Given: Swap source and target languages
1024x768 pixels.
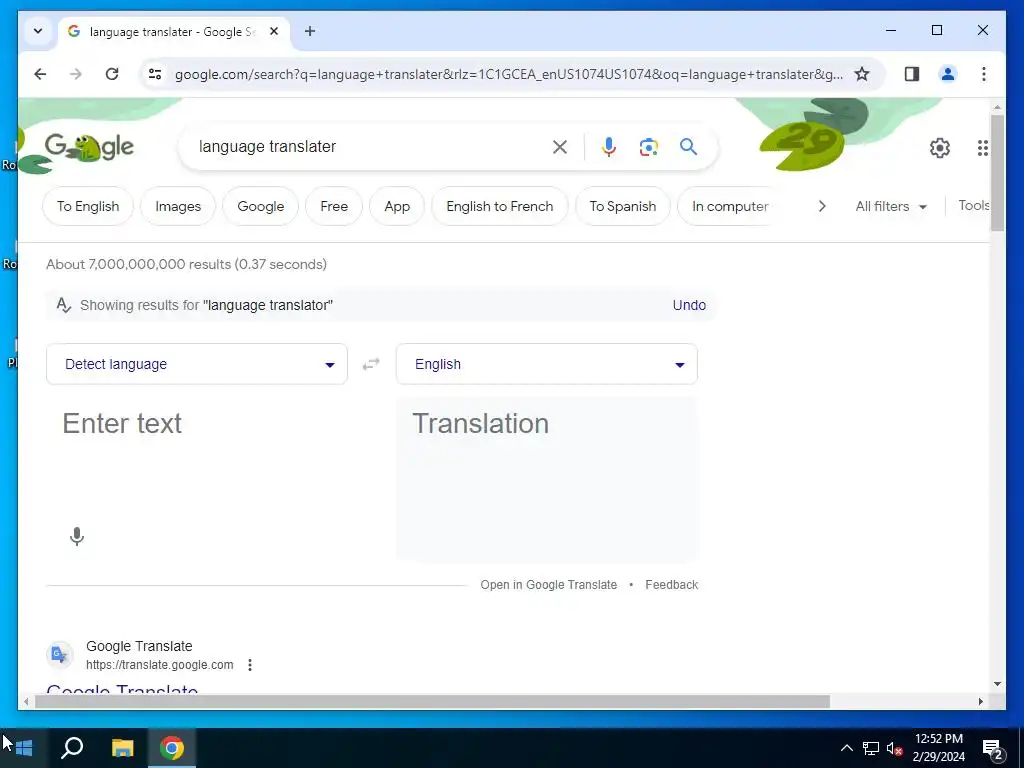Looking at the screenshot, I should click(371, 364).
